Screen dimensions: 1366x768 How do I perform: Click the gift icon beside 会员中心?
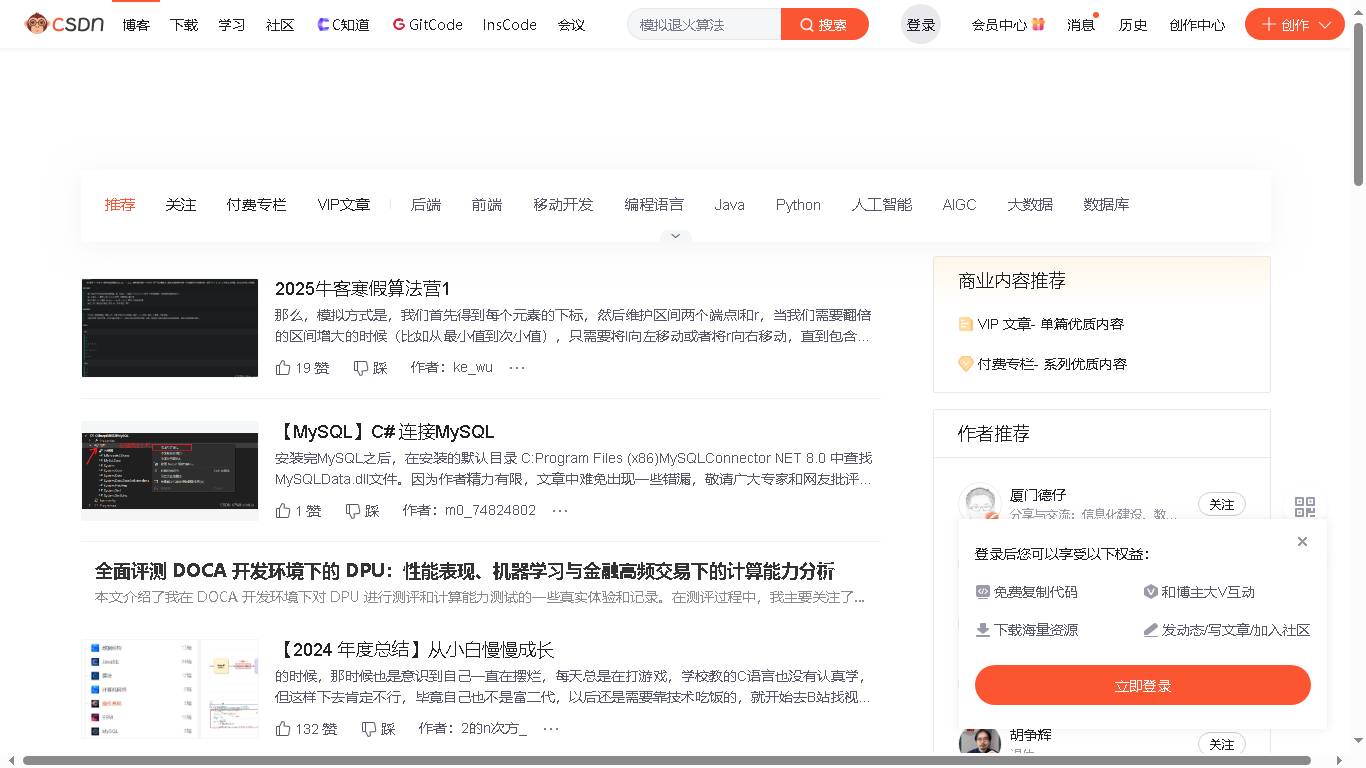tap(1038, 23)
